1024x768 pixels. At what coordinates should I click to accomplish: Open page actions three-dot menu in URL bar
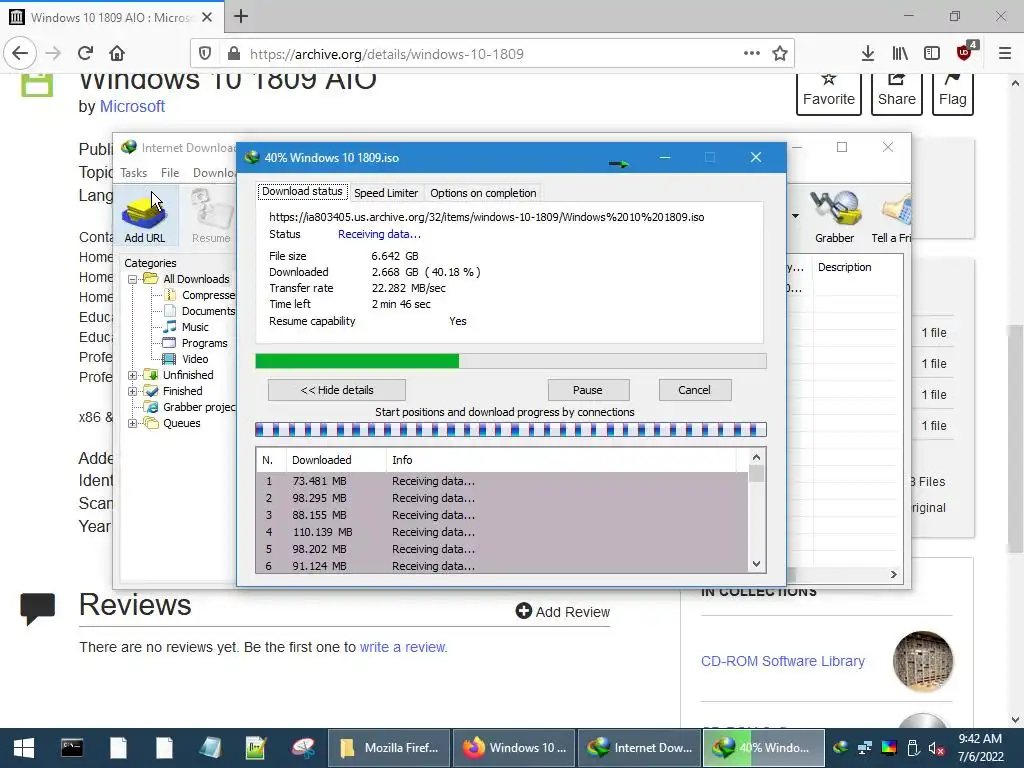(752, 54)
